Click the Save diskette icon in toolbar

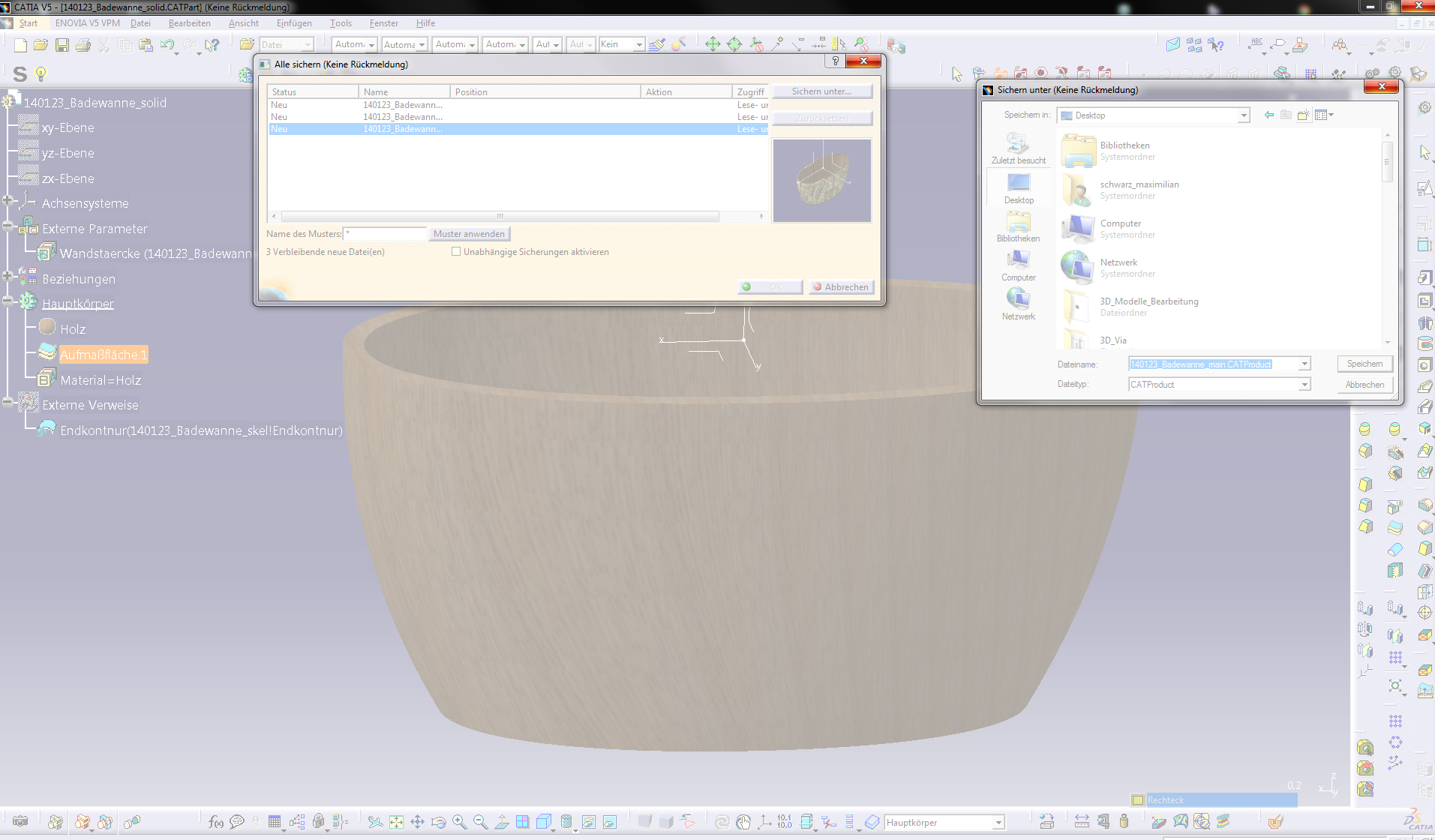point(62,45)
